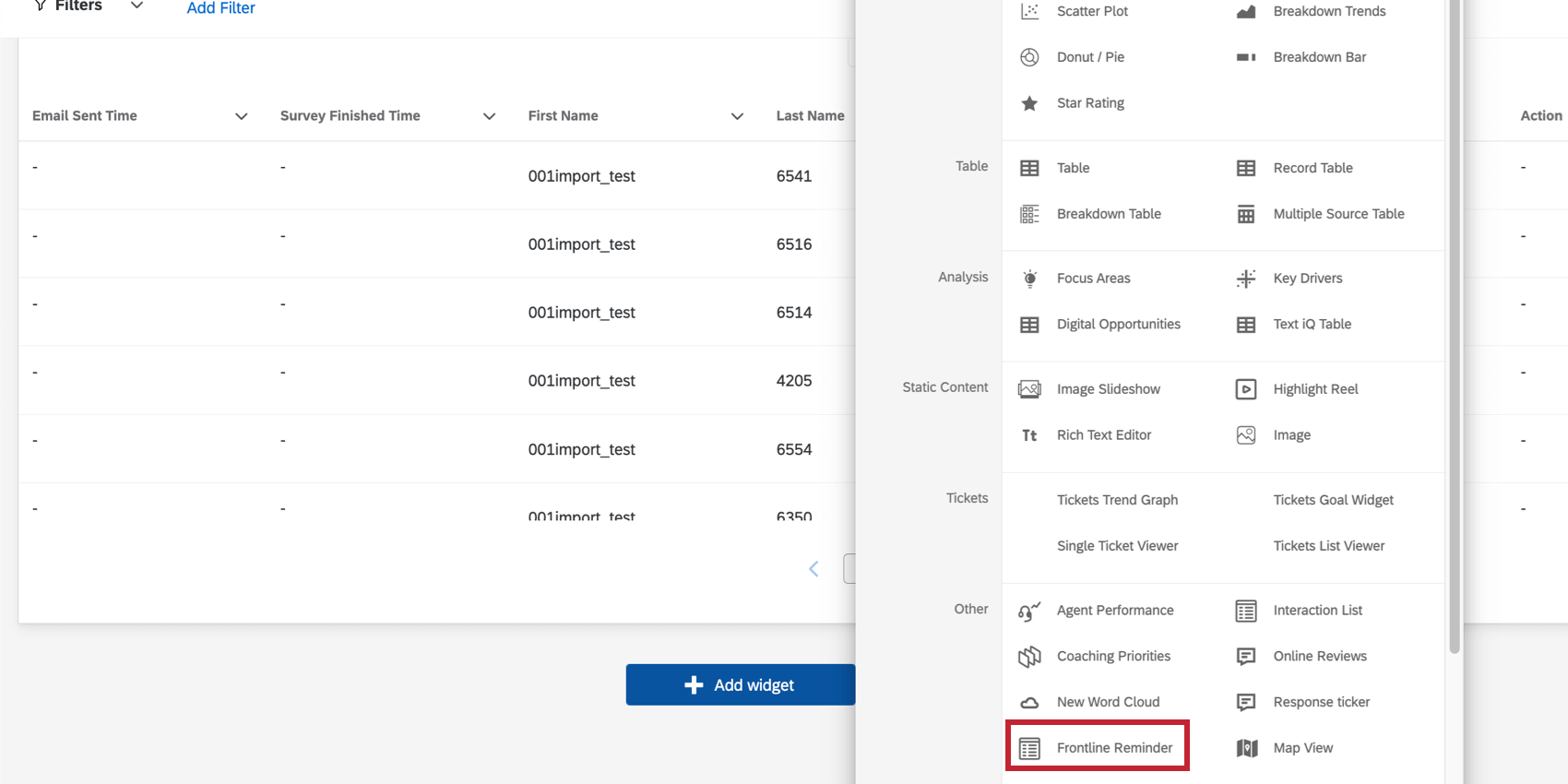Select the Map View icon
The width and height of the screenshot is (1568, 784).
click(x=1246, y=748)
